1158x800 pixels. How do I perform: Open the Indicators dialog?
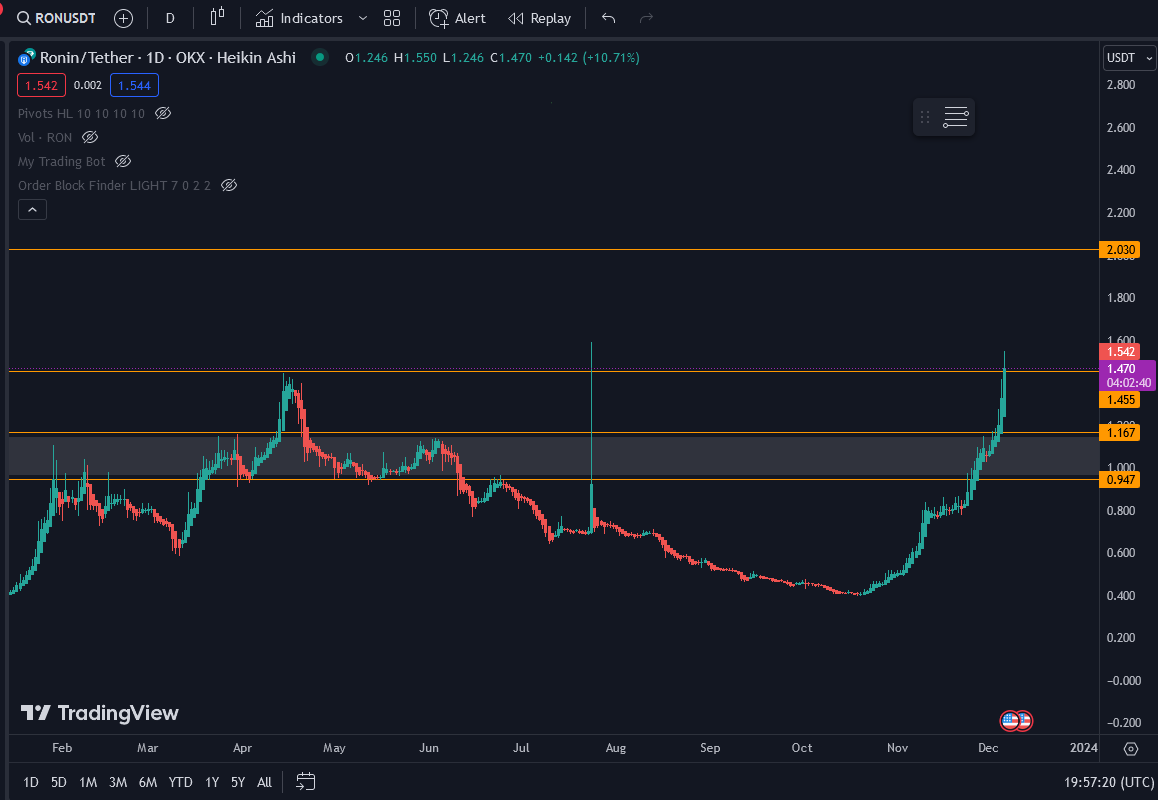[x=299, y=18]
